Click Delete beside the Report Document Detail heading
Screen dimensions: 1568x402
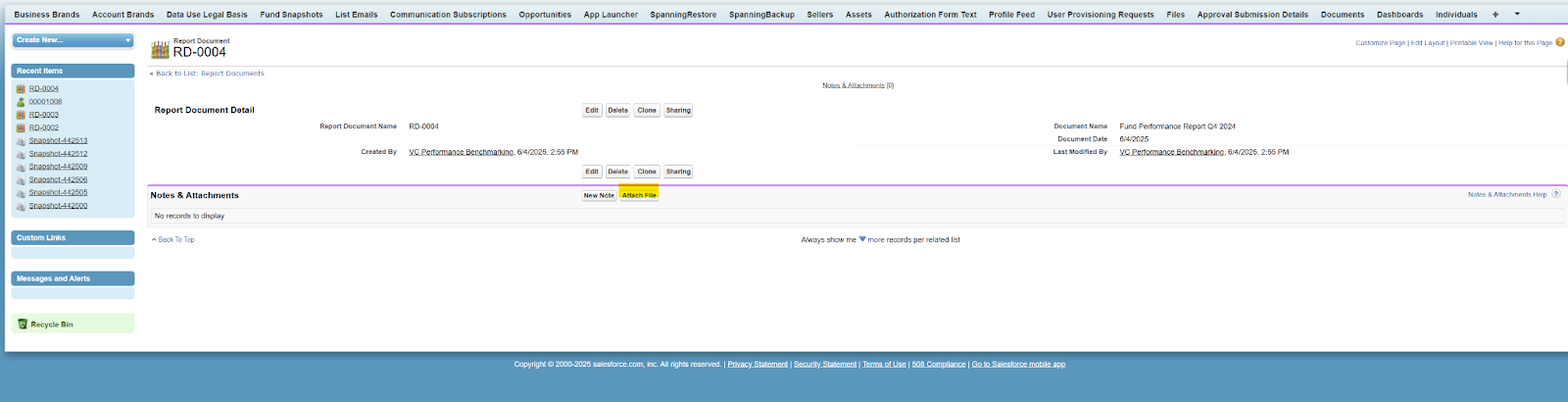(x=617, y=110)
